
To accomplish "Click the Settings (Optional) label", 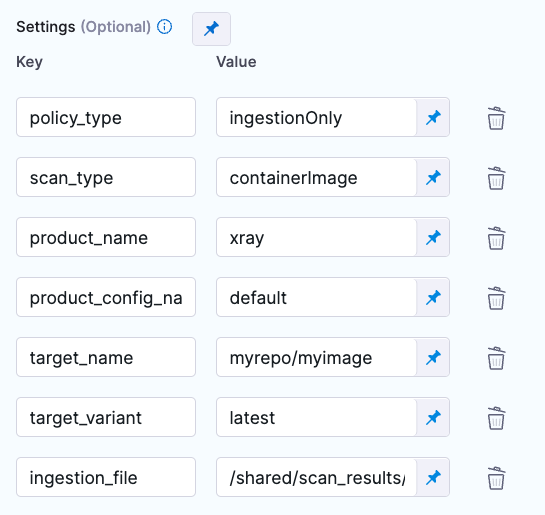I will pyautogui.click(x=83, y=27).
